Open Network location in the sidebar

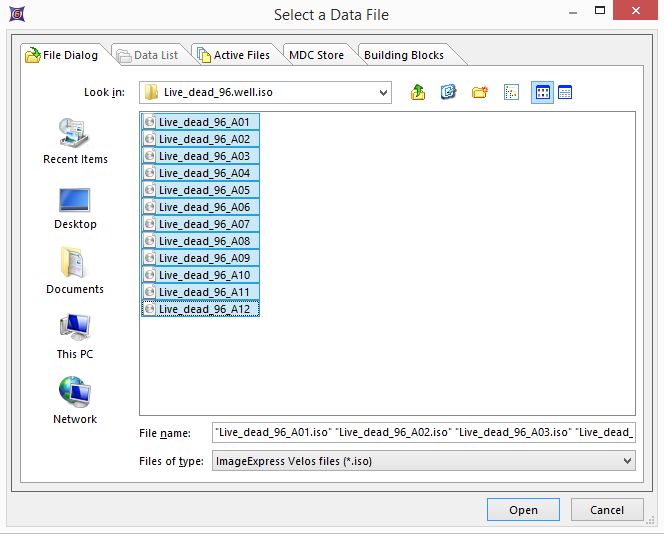(75, 401)
